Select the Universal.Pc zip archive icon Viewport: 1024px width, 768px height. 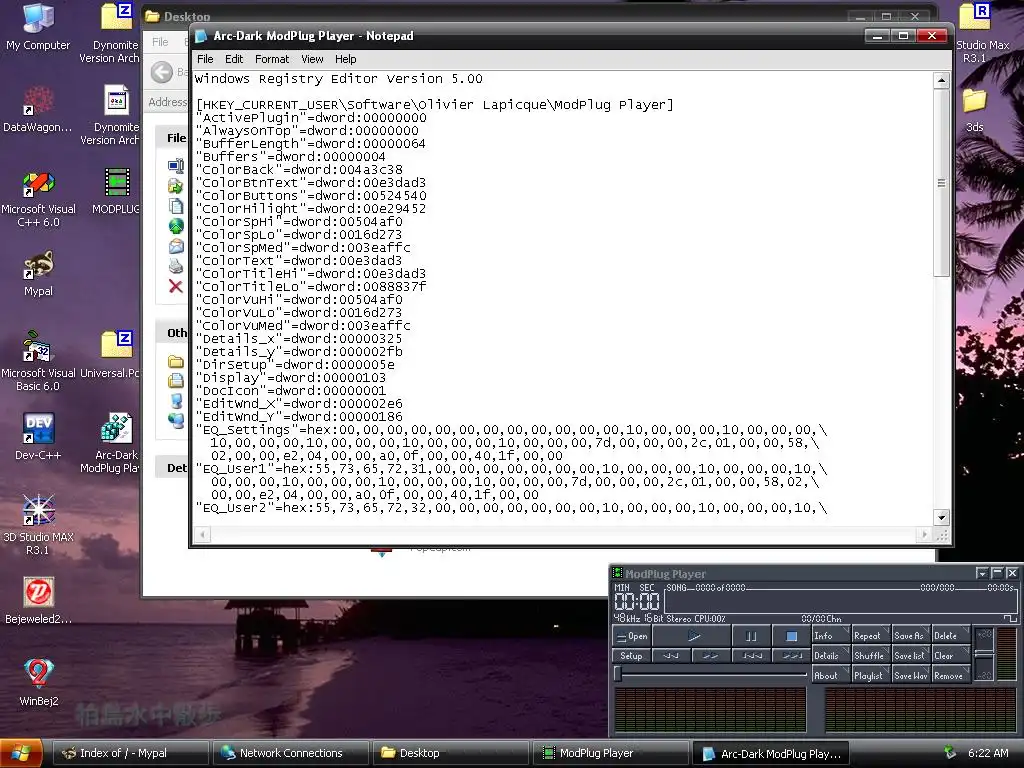[x=111, y=355]
